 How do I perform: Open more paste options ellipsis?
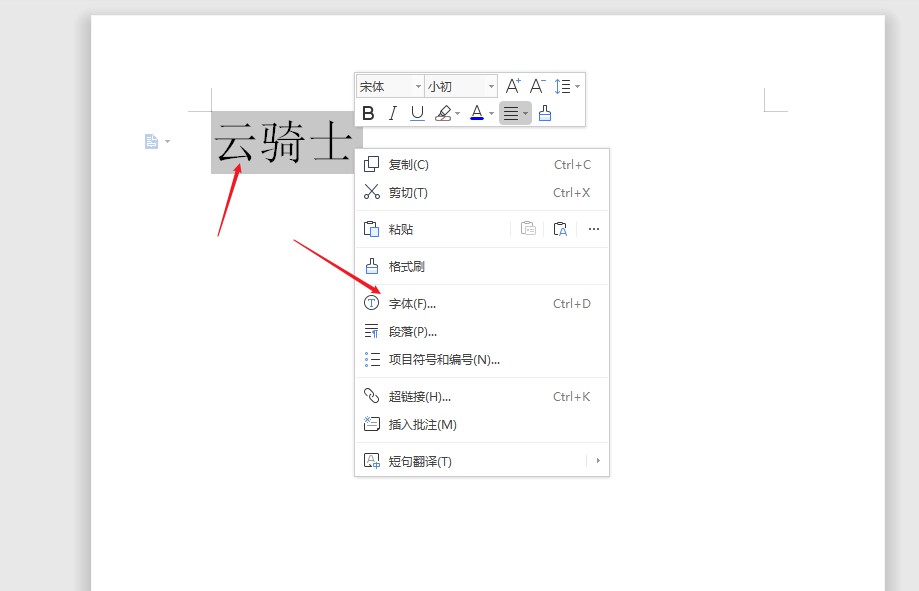coord(594,229)
